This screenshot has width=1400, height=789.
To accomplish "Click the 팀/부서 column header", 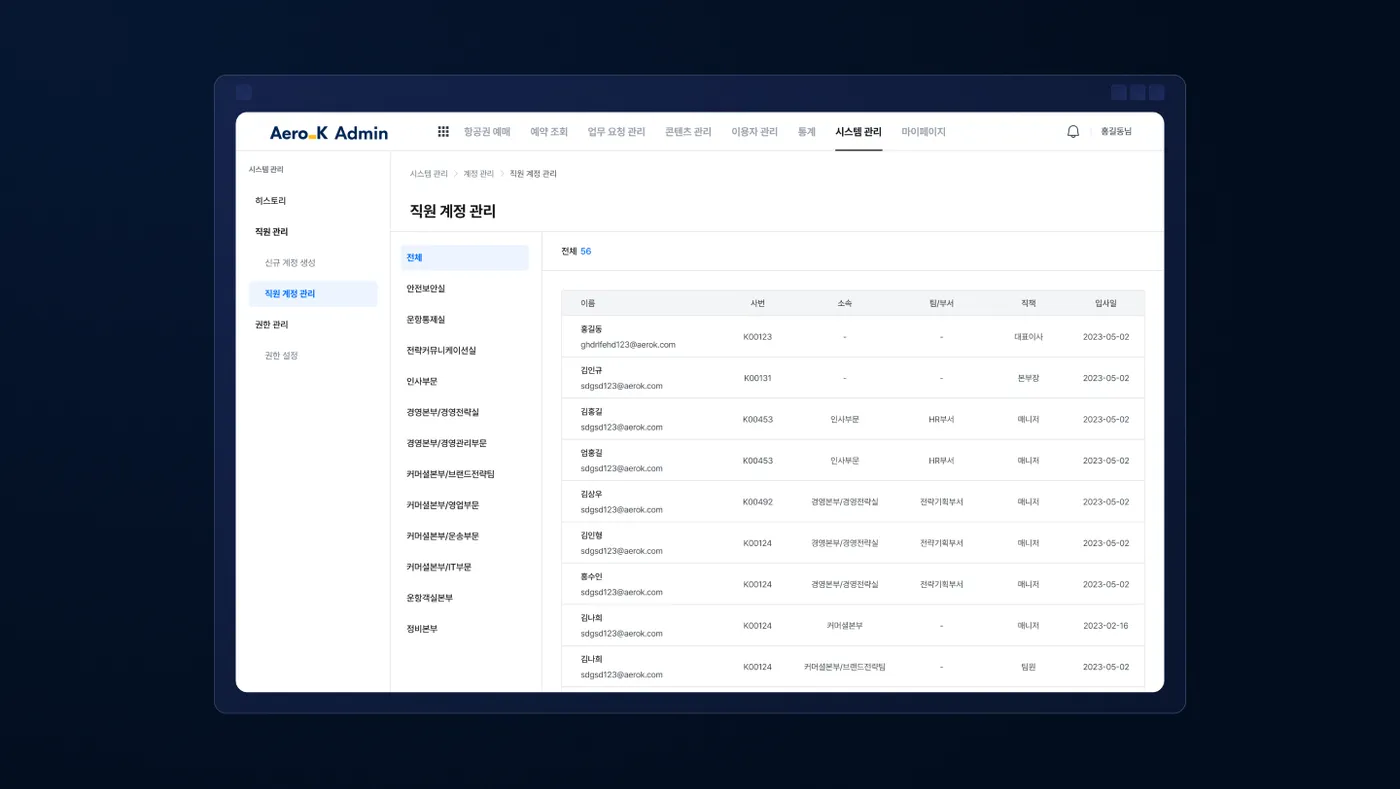I will tap(942, 303).
